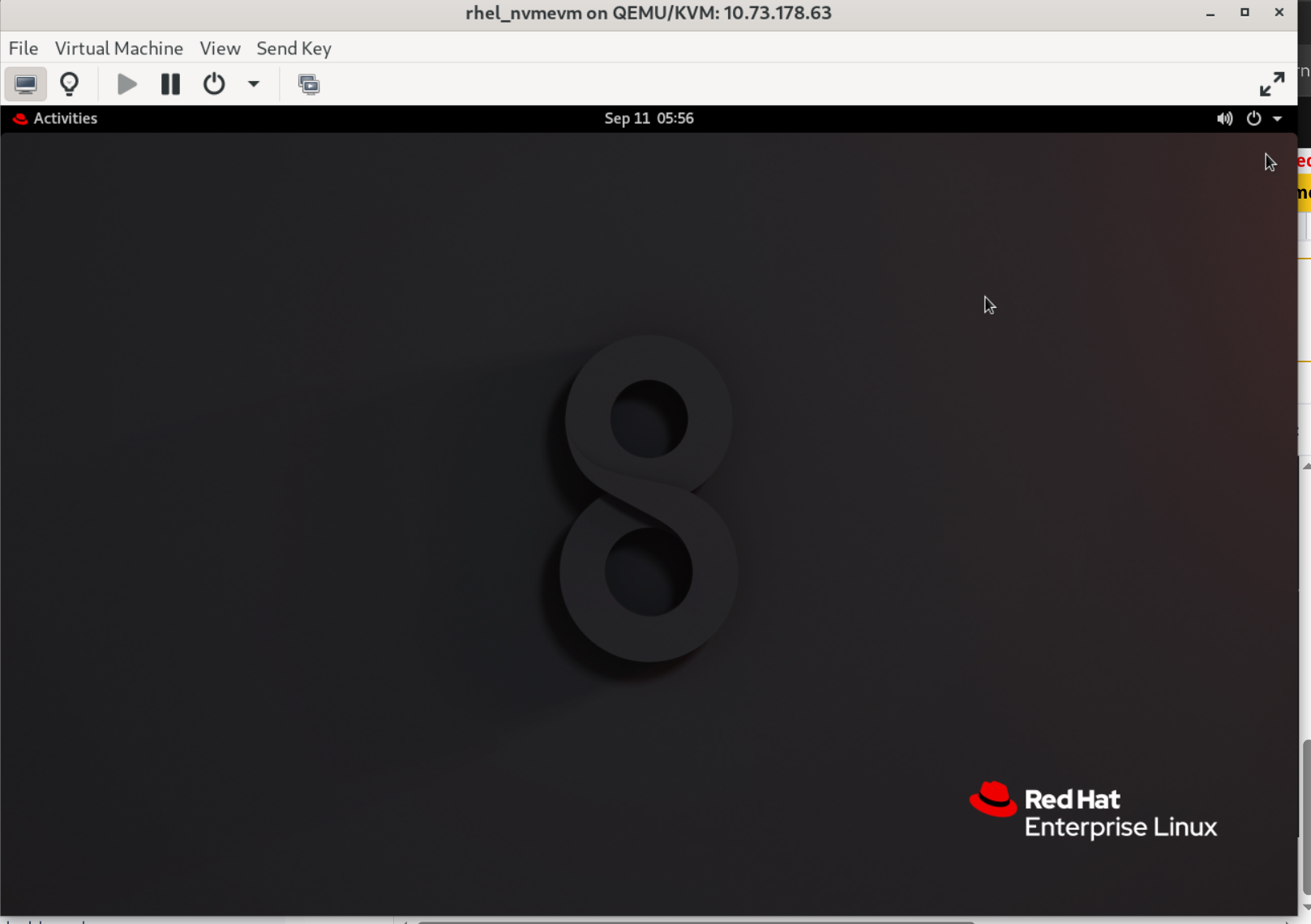Click the window title rhel_nvmevm on QEMU/KVM
Viewport: 1311px width, 924px height.
[649, 13]
